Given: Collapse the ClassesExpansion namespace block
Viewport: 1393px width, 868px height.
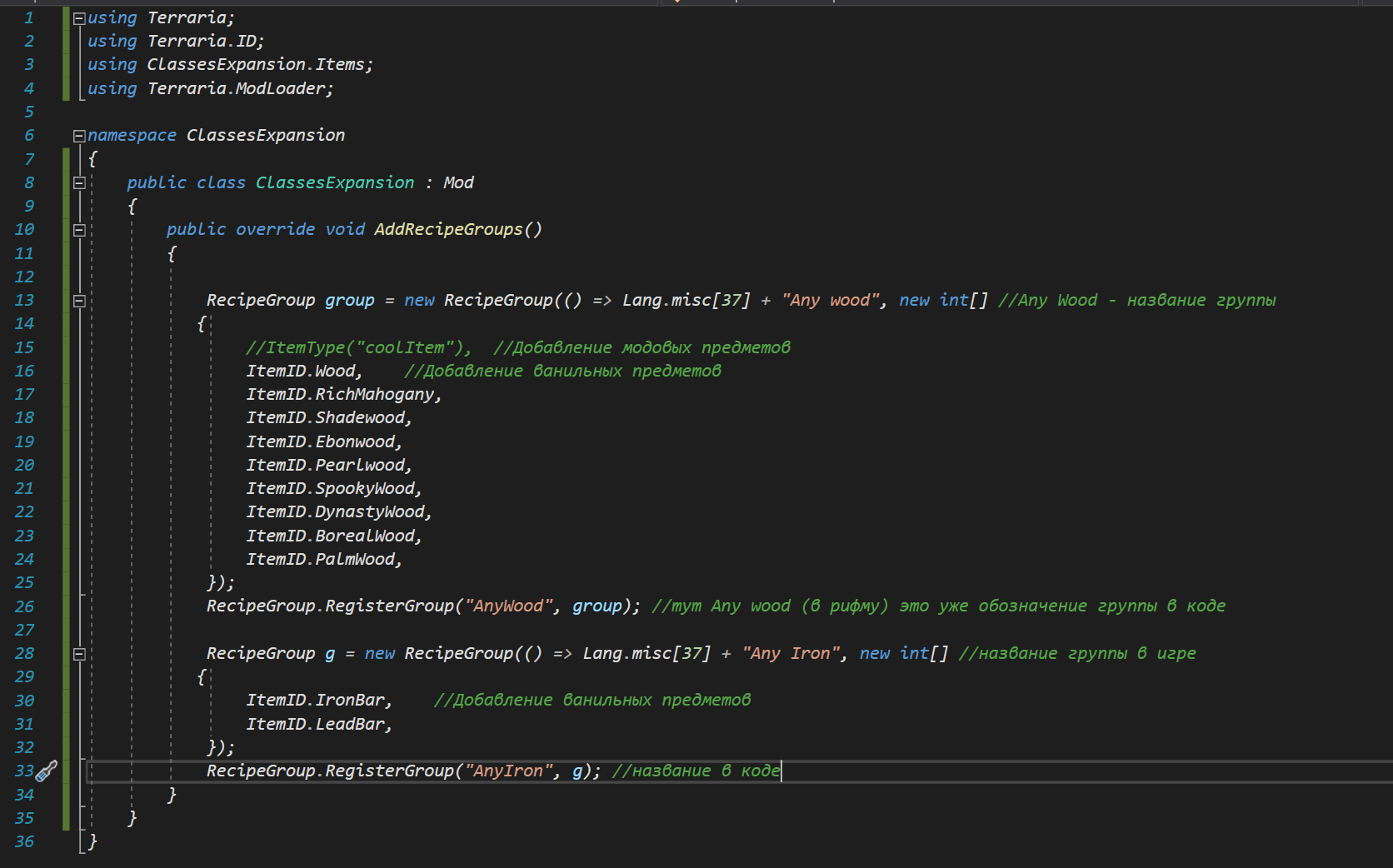Looking at the screenshot, I should 79,135.
